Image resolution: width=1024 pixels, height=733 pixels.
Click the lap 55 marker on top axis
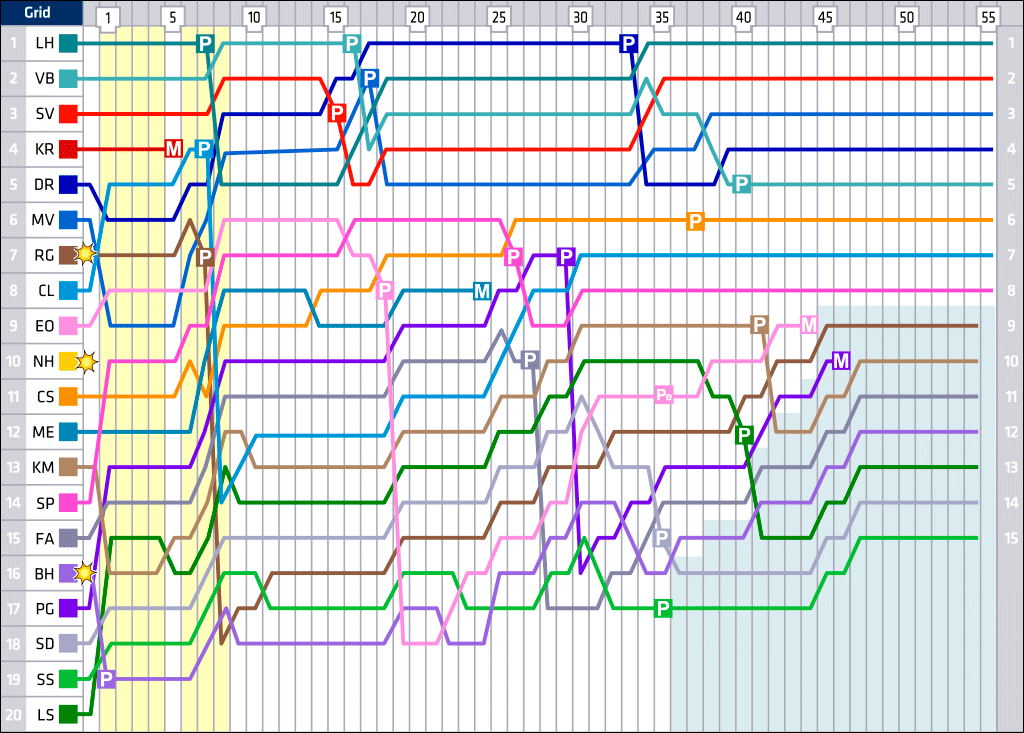click(x=988, y=17)
